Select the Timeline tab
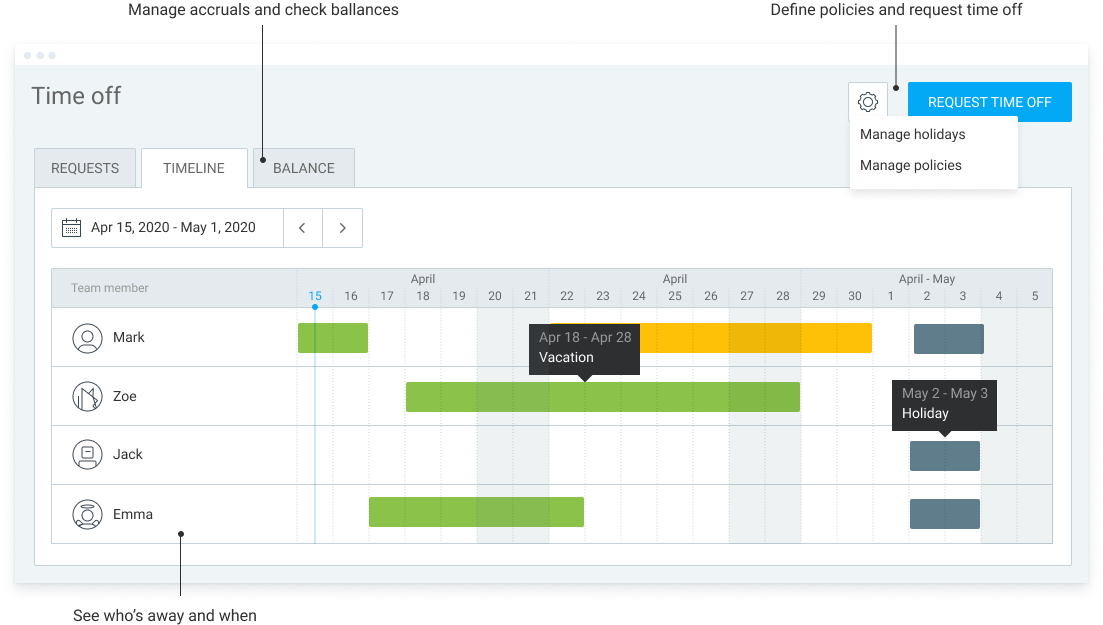Viewport: 1103px width, 625px height. pyautogui.click(x=194, y=168)
